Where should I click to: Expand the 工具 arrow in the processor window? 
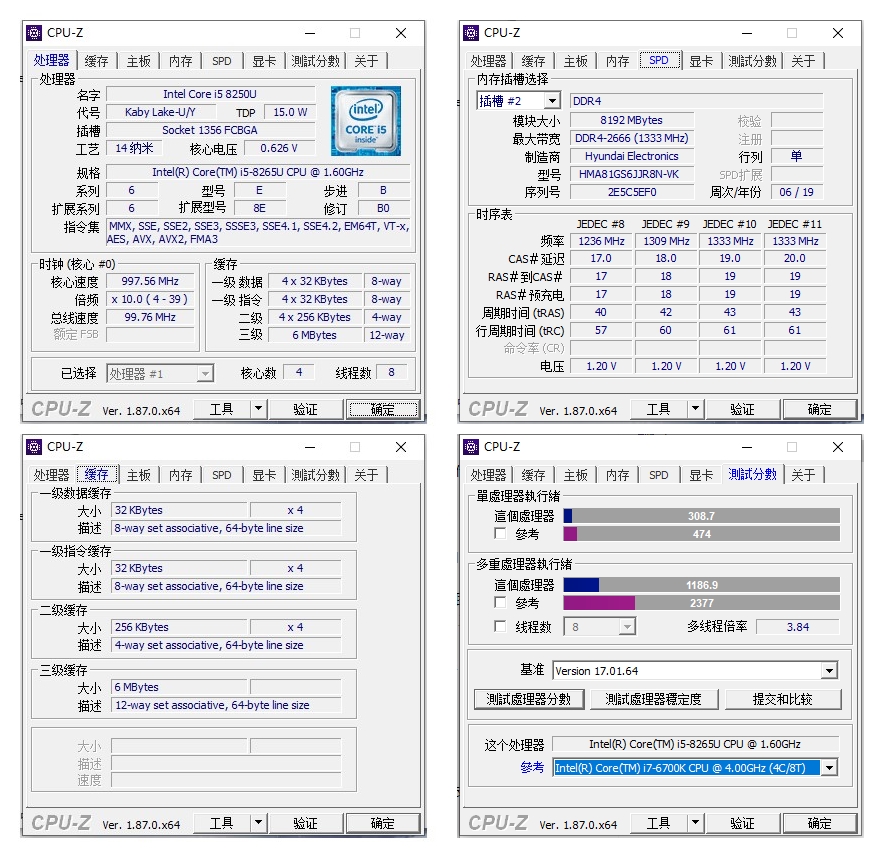258,409
